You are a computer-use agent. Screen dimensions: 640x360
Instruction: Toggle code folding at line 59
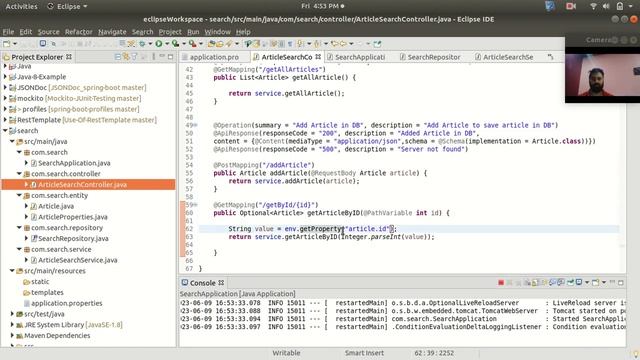tap(196, 205)
